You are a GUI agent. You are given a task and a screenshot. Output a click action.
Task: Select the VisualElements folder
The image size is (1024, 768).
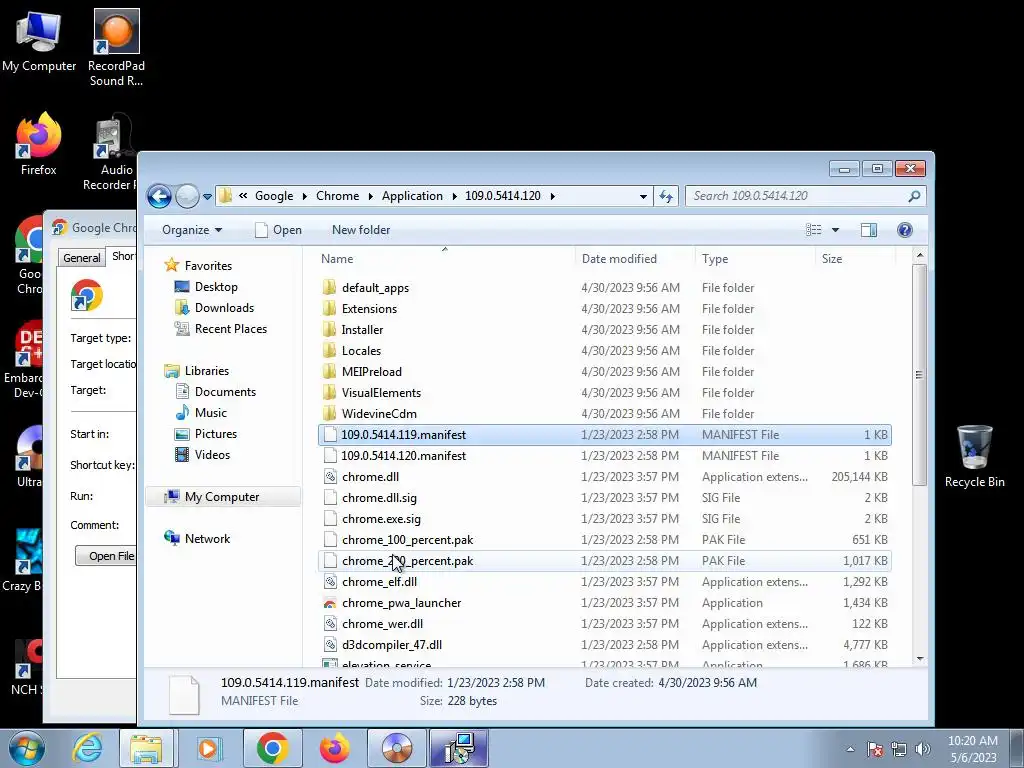(x=605, y=392)
